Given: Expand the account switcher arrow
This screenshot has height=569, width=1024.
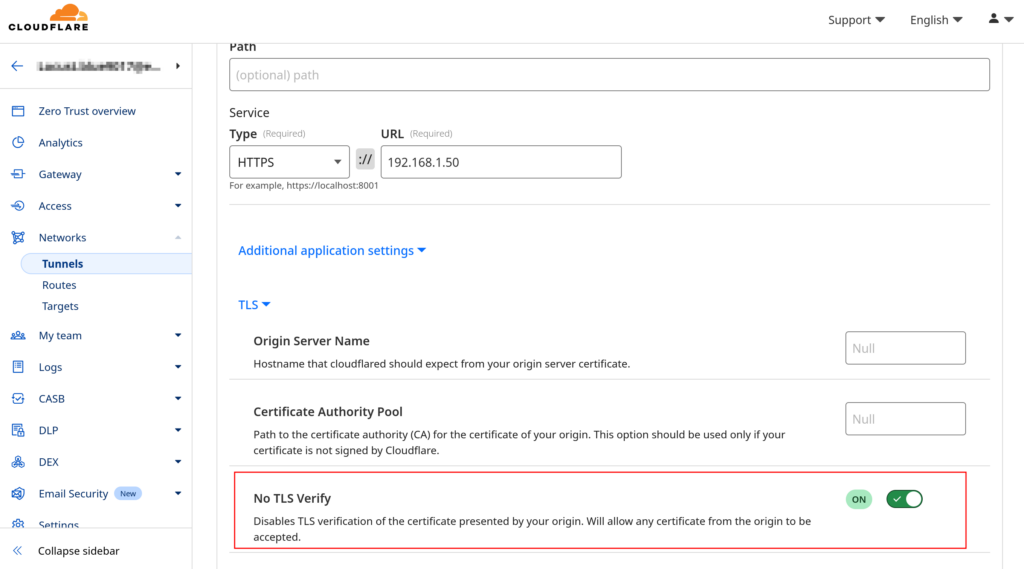Looking at the screenshot, I should (x=178, y=66).
